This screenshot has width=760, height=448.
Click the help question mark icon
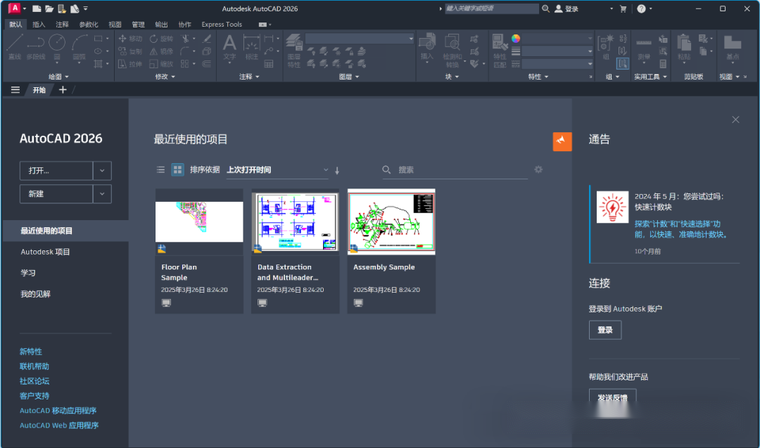641,9
